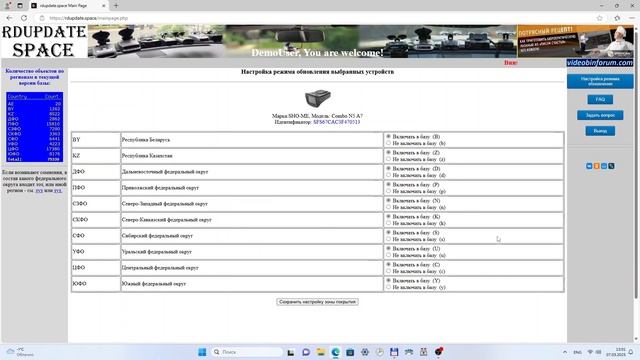Image resolution: width=640 pixels, height=360 pixels.
Task: Select do not include for ЦФО (c)
Action: point(388,271)
